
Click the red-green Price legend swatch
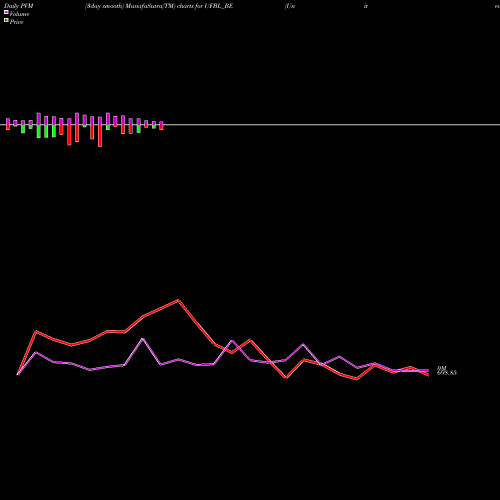point(6,20)
